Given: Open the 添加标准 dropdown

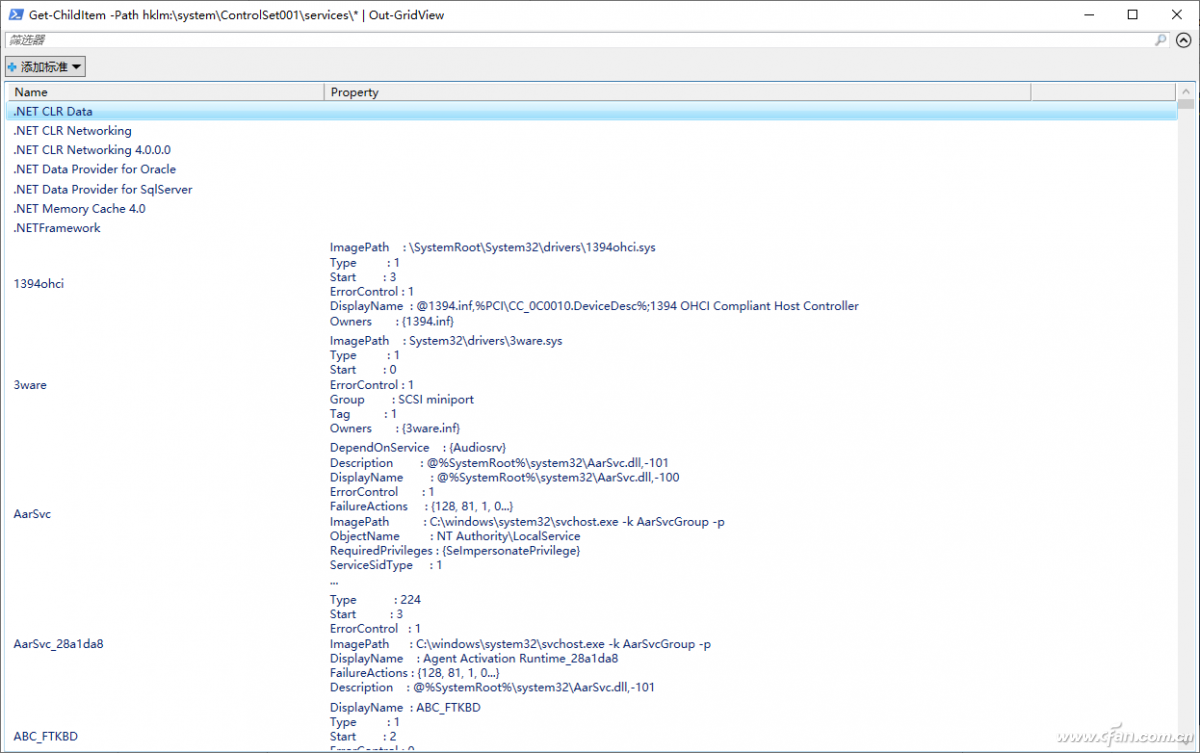Looking at the screenshot, I should [x=45, y=67].
